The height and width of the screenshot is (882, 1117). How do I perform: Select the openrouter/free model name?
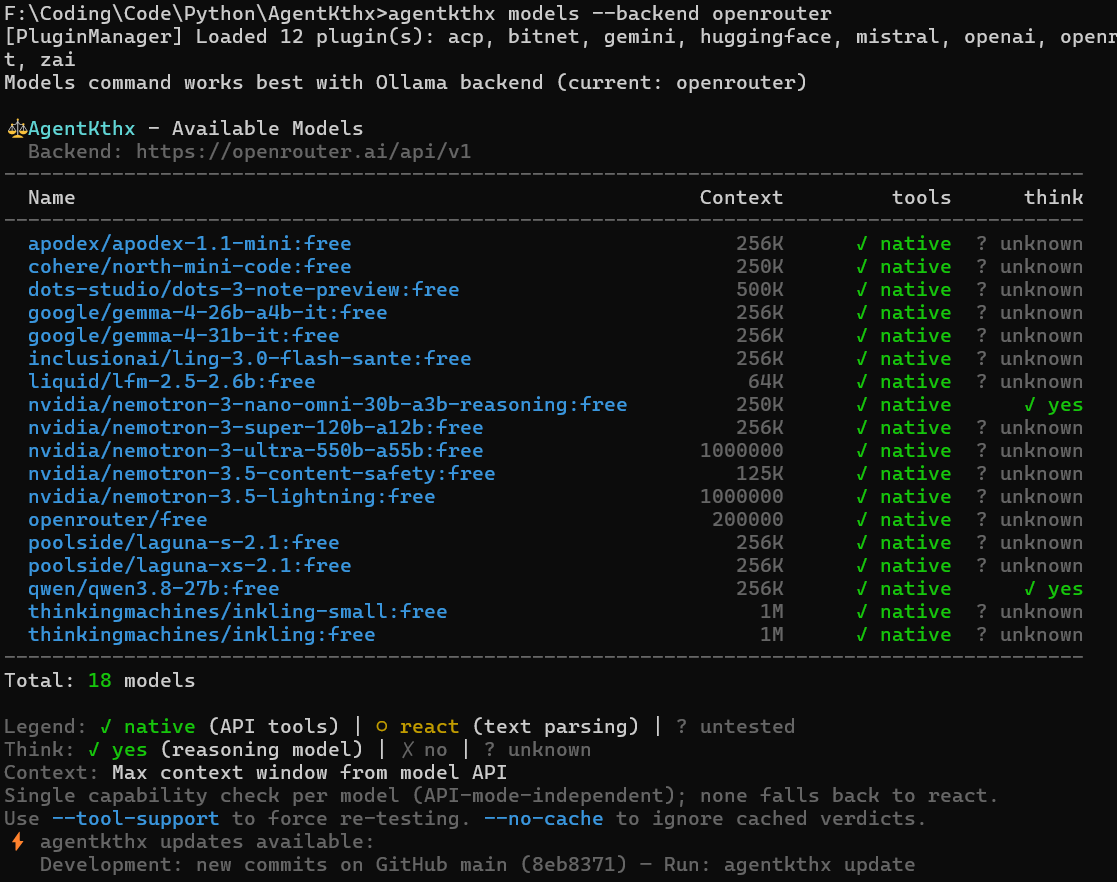click(x=118, y=519)
